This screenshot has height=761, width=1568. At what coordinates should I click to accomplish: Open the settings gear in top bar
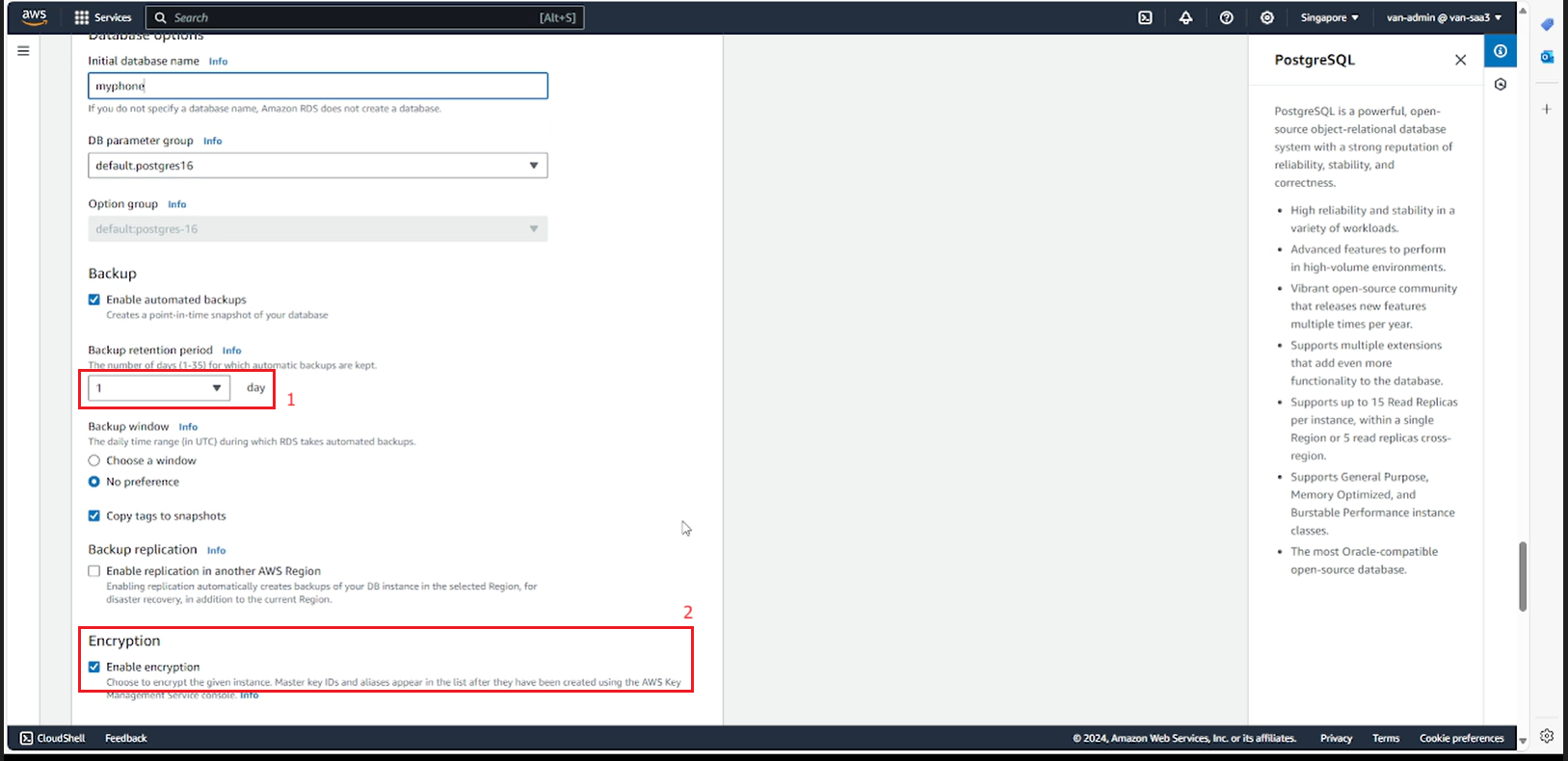[1266, 17]
